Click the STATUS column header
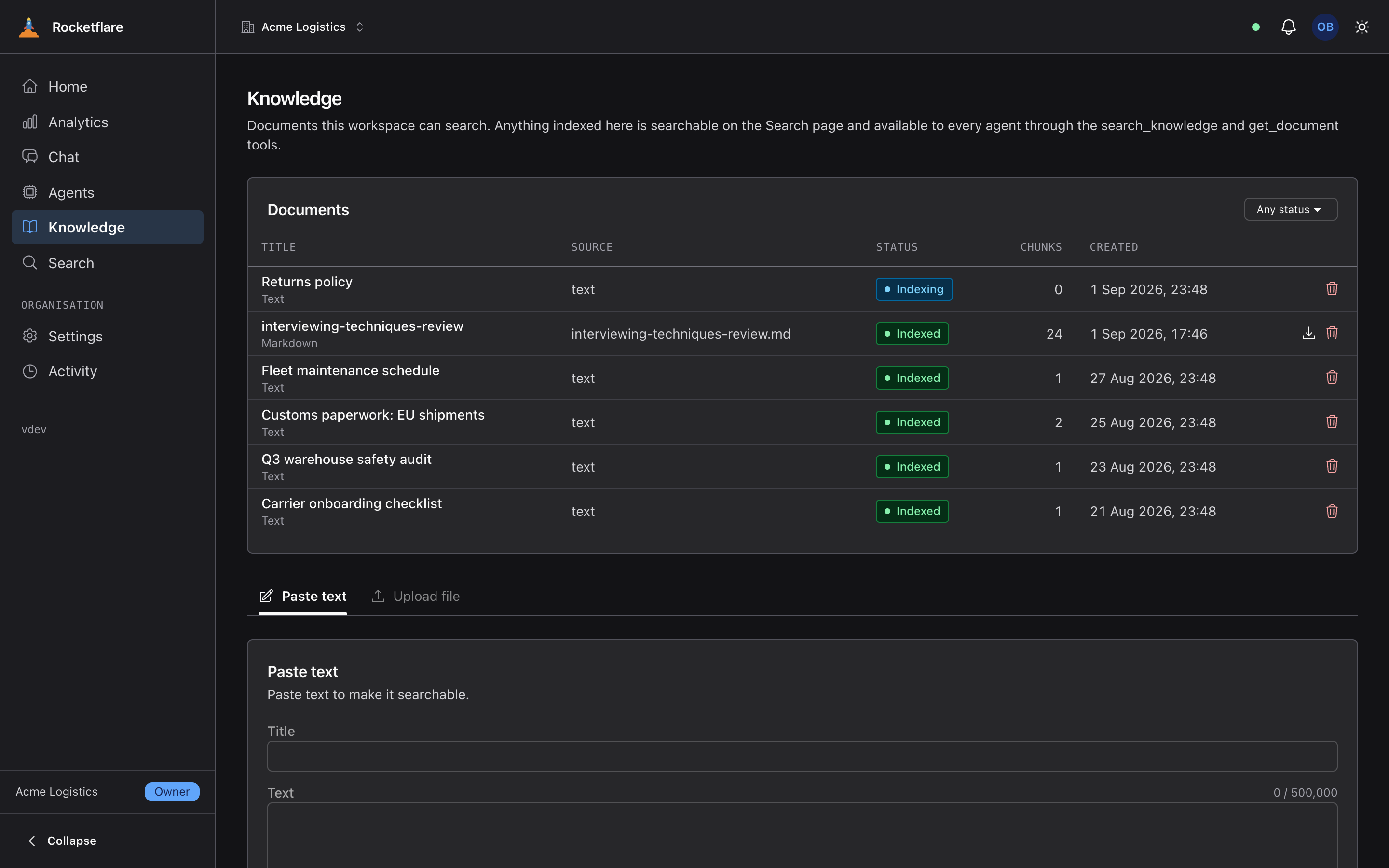1389x868 pixels. pos(897,247)
